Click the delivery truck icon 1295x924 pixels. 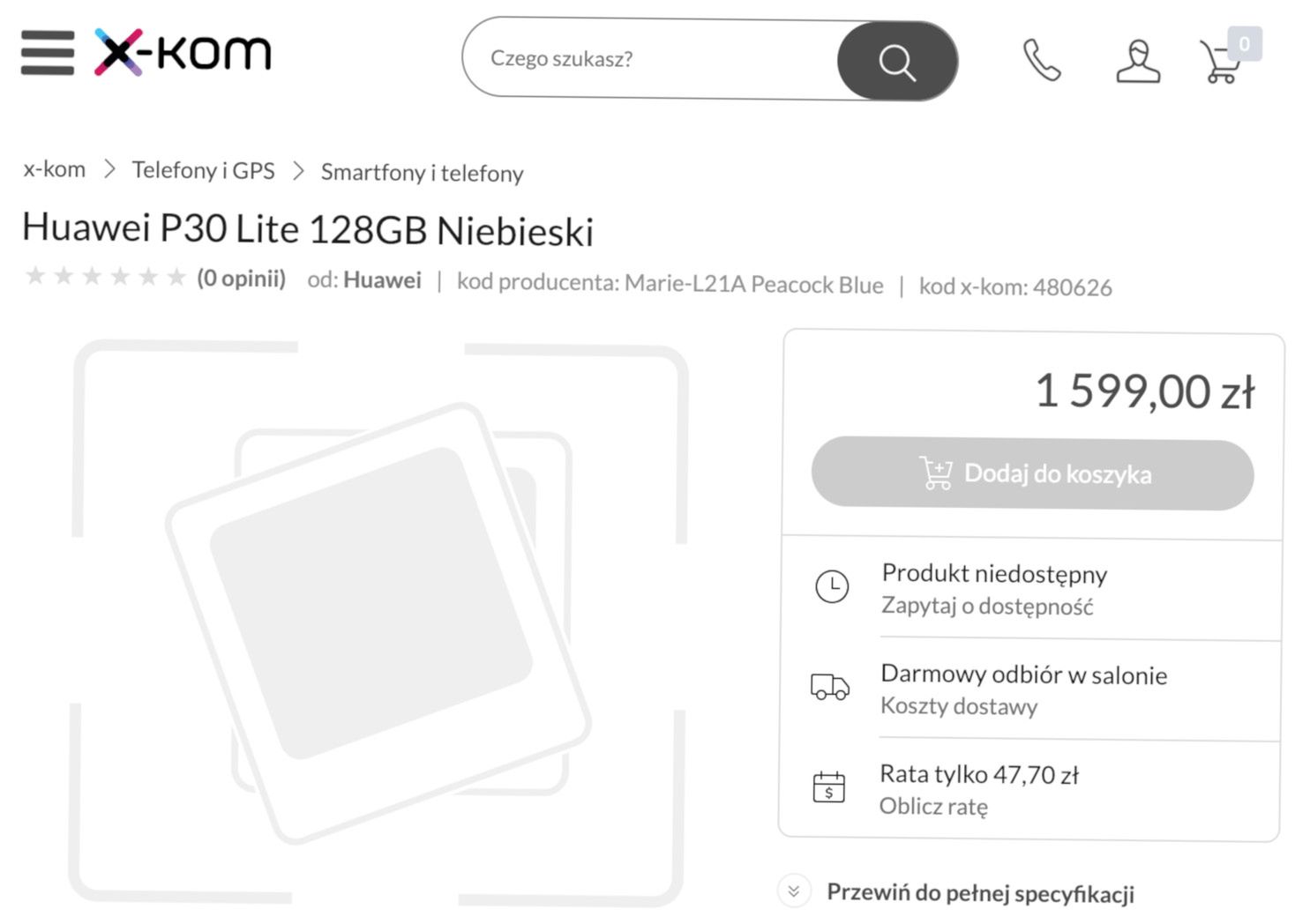click(x=828, y=687)
